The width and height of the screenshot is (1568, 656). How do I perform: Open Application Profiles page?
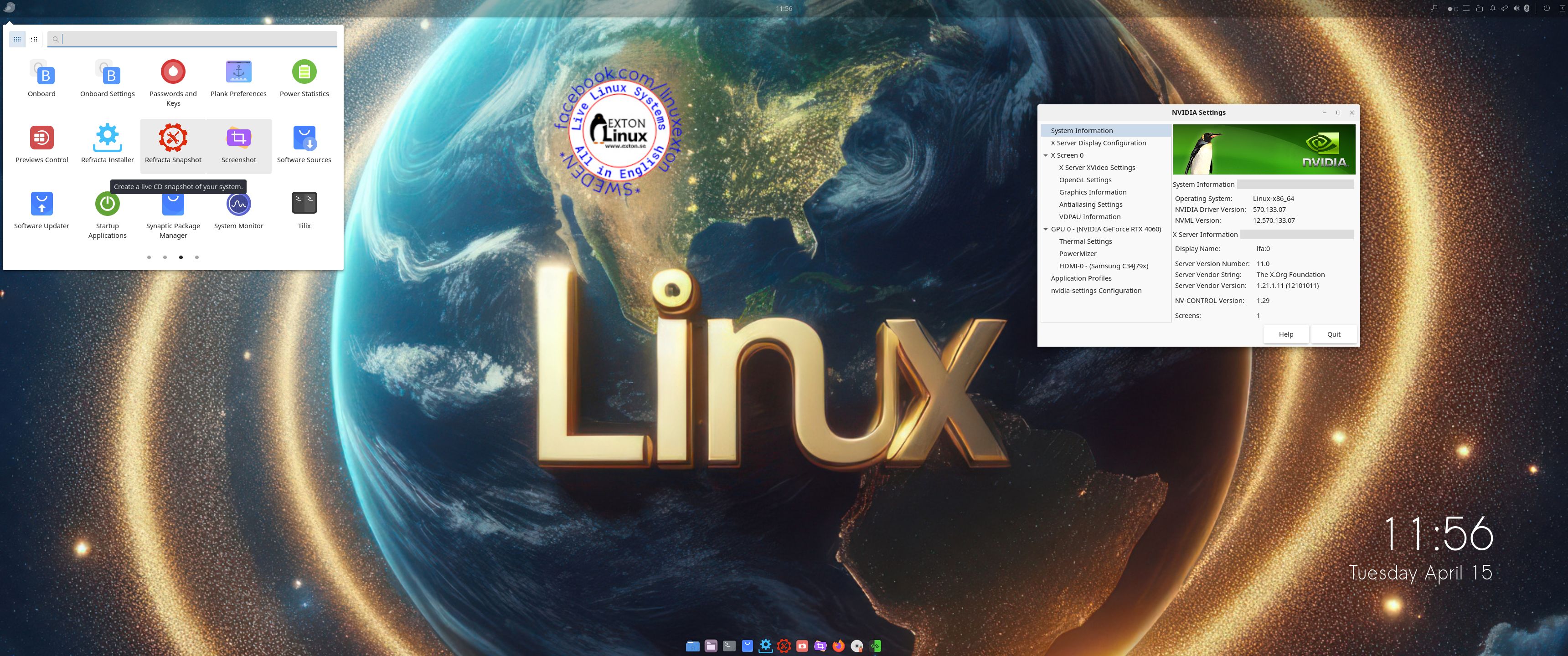(x=1081, y=278)
